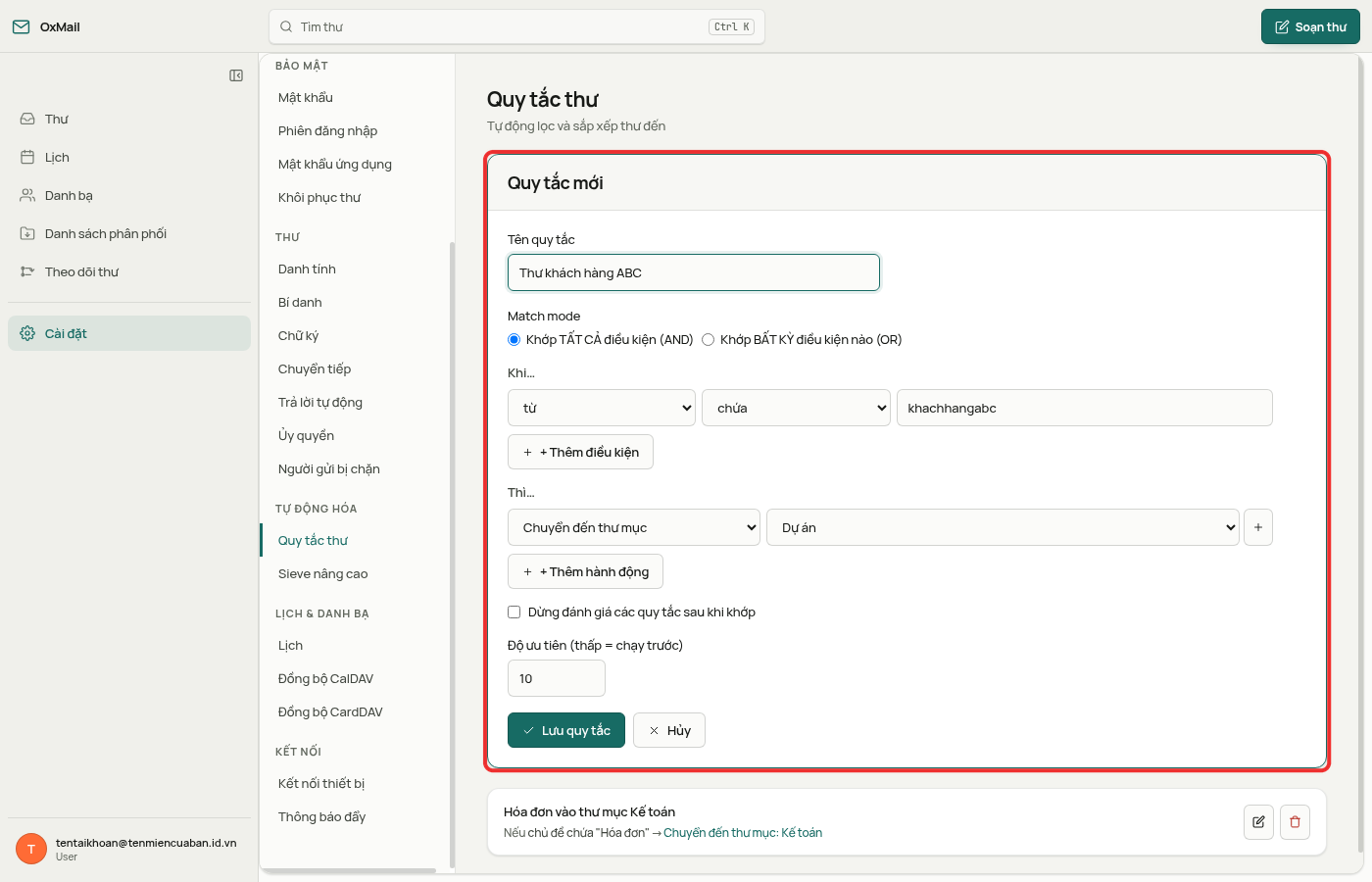Click the Cài đặt gear icon
Viewport: 1372px width, 882px height.
(27, 333)
